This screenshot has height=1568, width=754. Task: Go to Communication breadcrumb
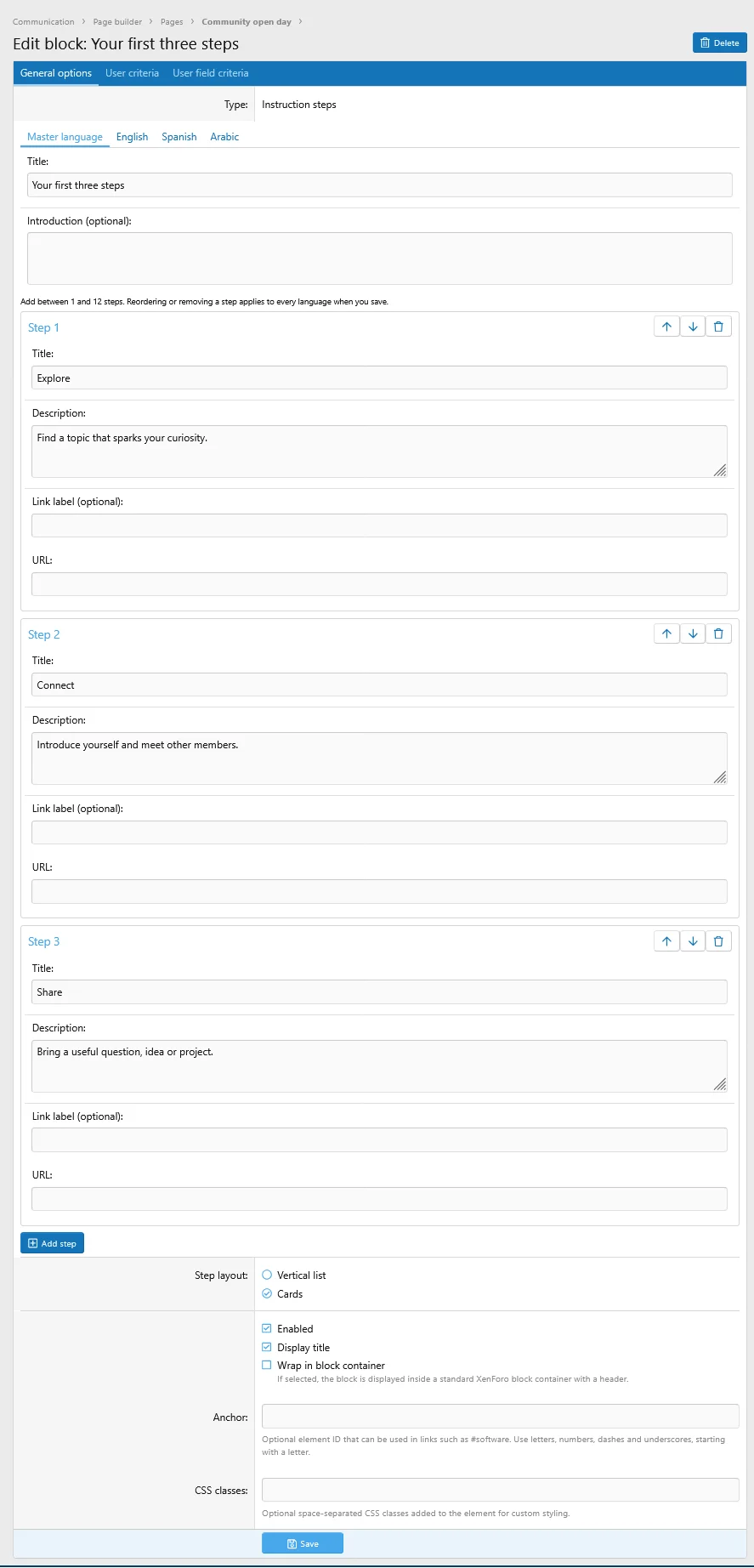(43, 22)
